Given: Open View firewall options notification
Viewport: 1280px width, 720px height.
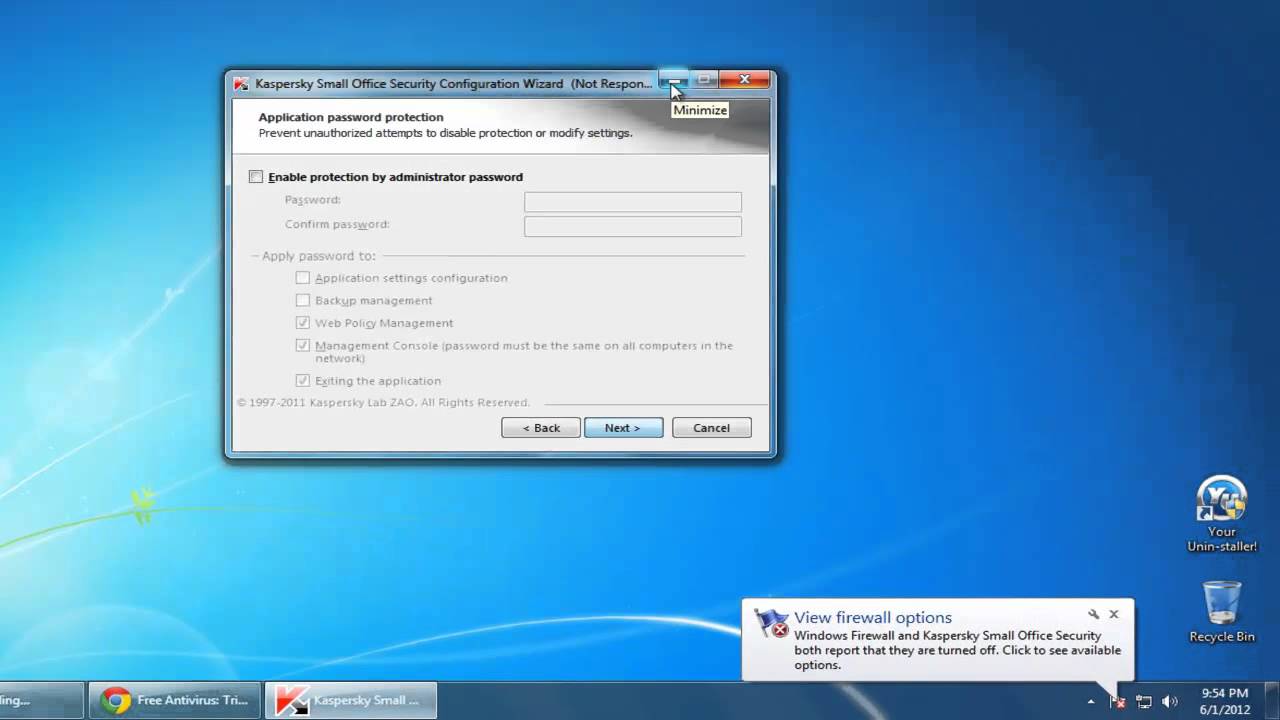Looking at the screenshot, I should pos(873,618).
